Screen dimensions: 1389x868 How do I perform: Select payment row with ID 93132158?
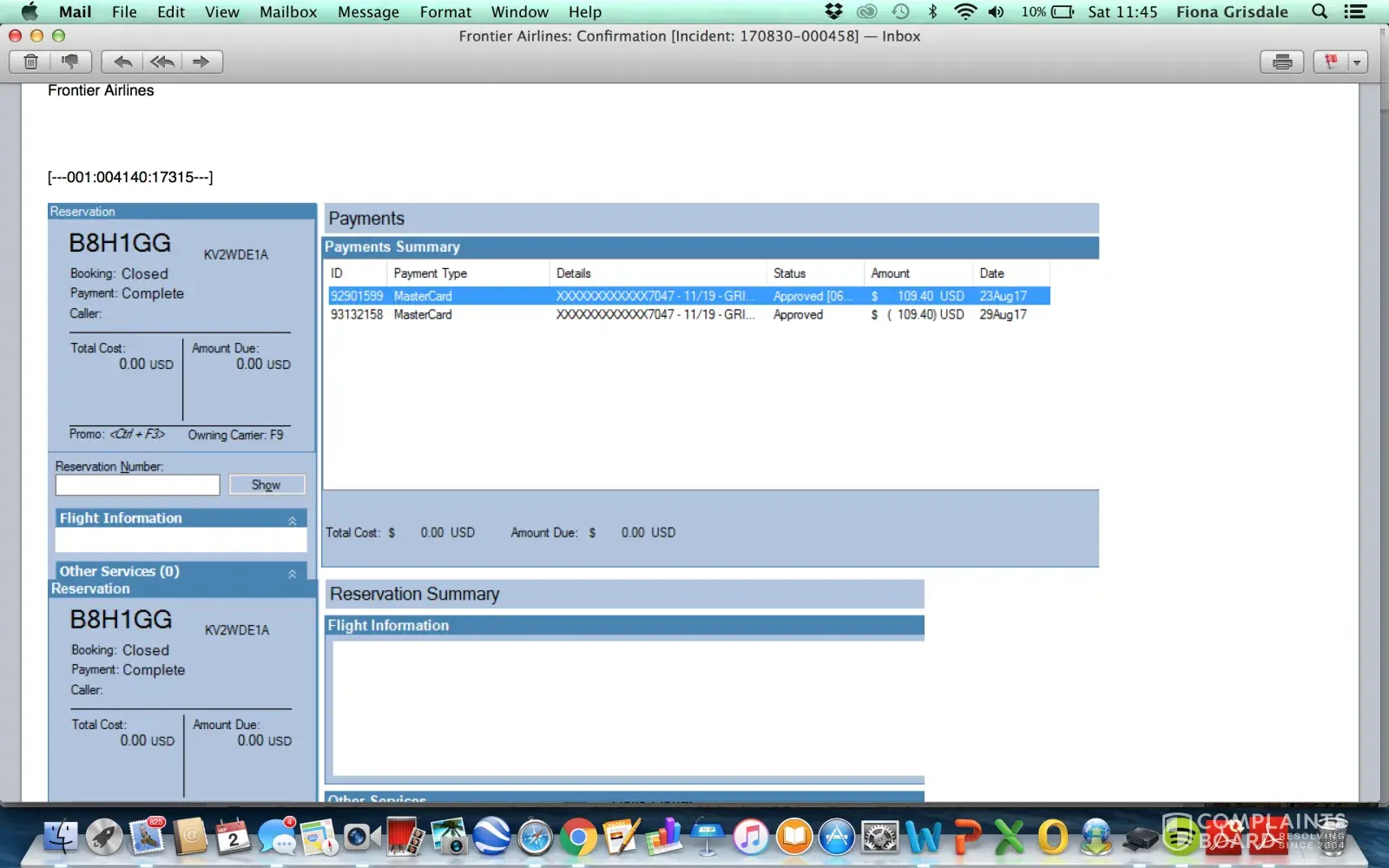pos(686,315)
